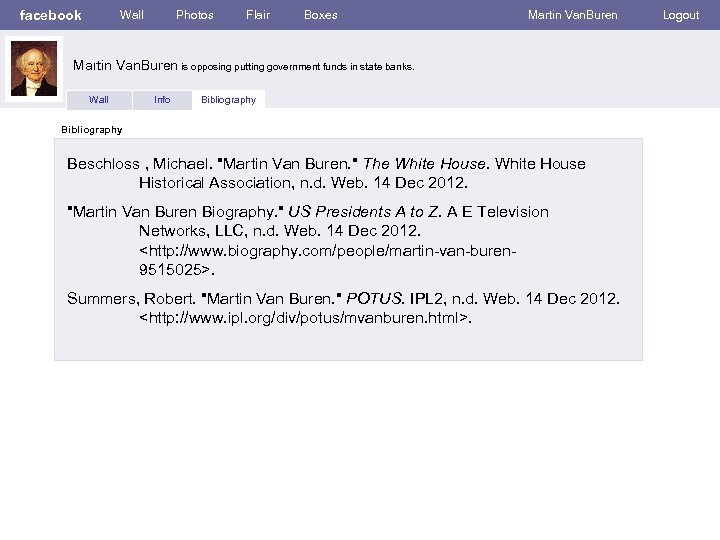This screenshot has width=720, height=540.
Task: Click the Beschloss, Michael citation entry
Action: (326, 173)
